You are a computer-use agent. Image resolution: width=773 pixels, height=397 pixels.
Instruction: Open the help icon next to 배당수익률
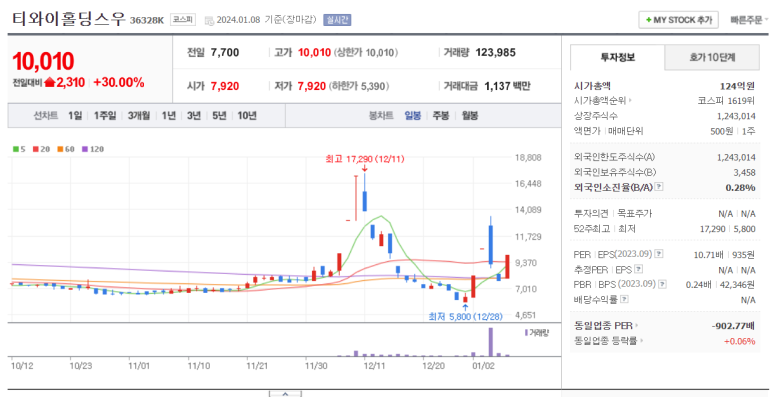point(625,299)
